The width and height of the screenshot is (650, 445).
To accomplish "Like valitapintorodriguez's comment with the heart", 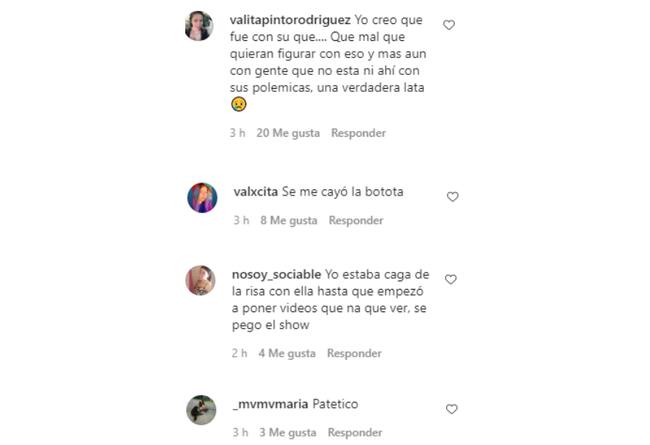I will click(449, 25).
